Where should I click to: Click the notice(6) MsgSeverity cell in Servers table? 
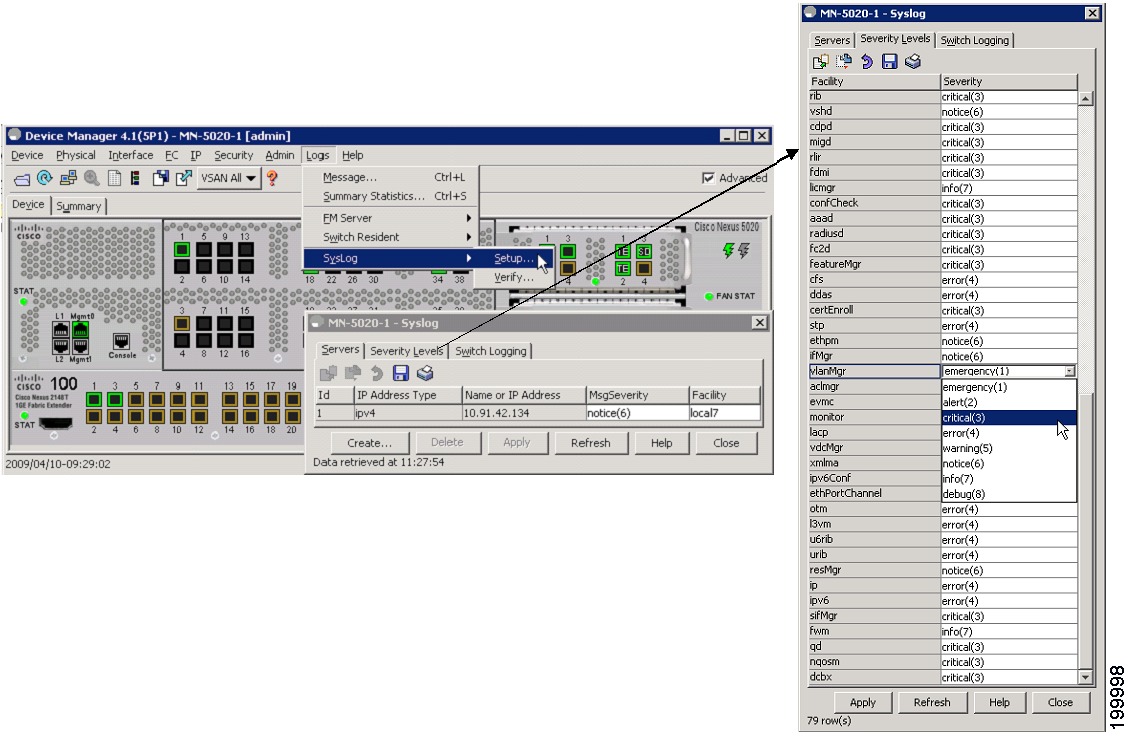point(637,413)
